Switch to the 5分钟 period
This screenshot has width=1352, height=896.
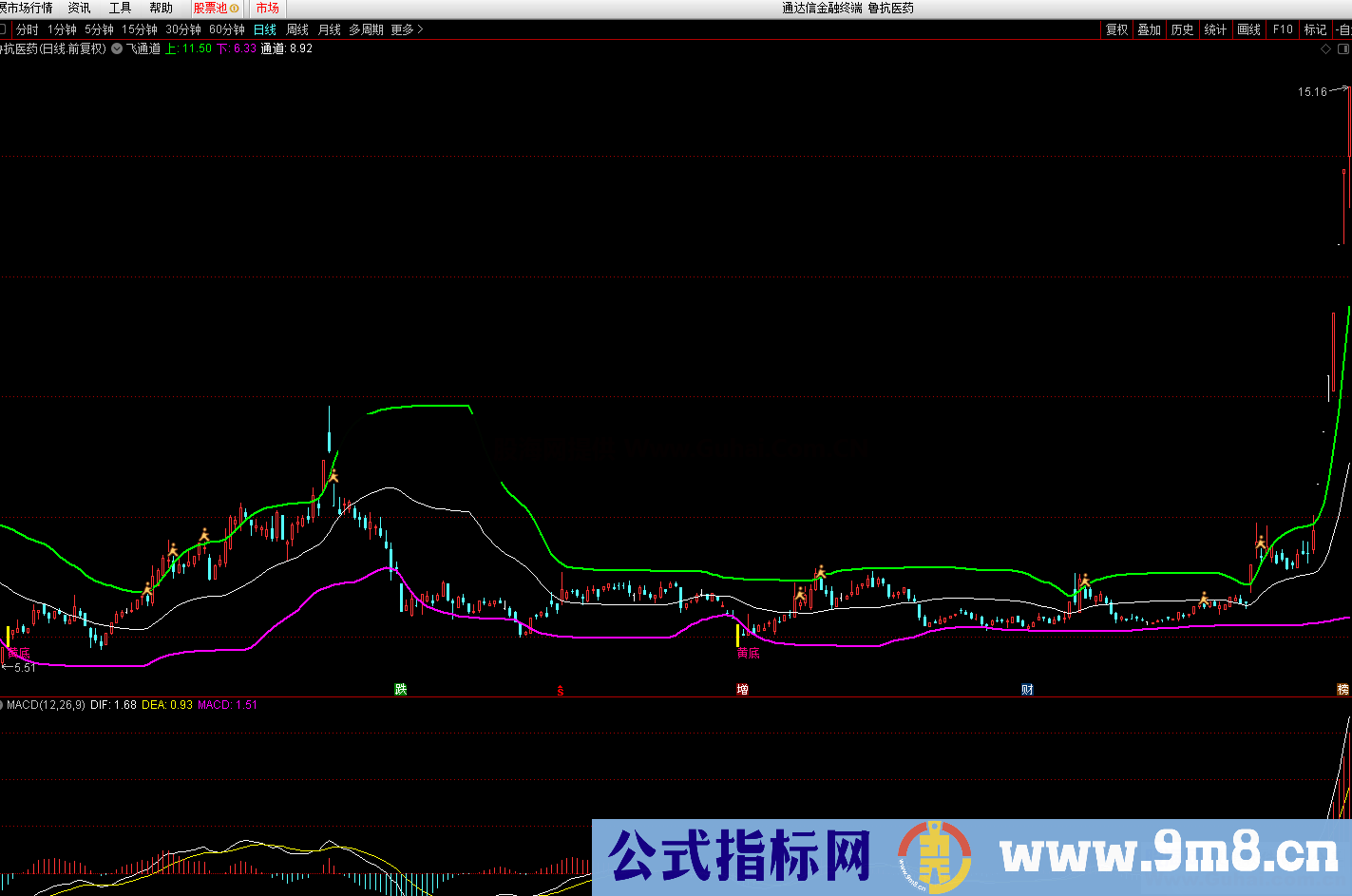pos(99,29)
